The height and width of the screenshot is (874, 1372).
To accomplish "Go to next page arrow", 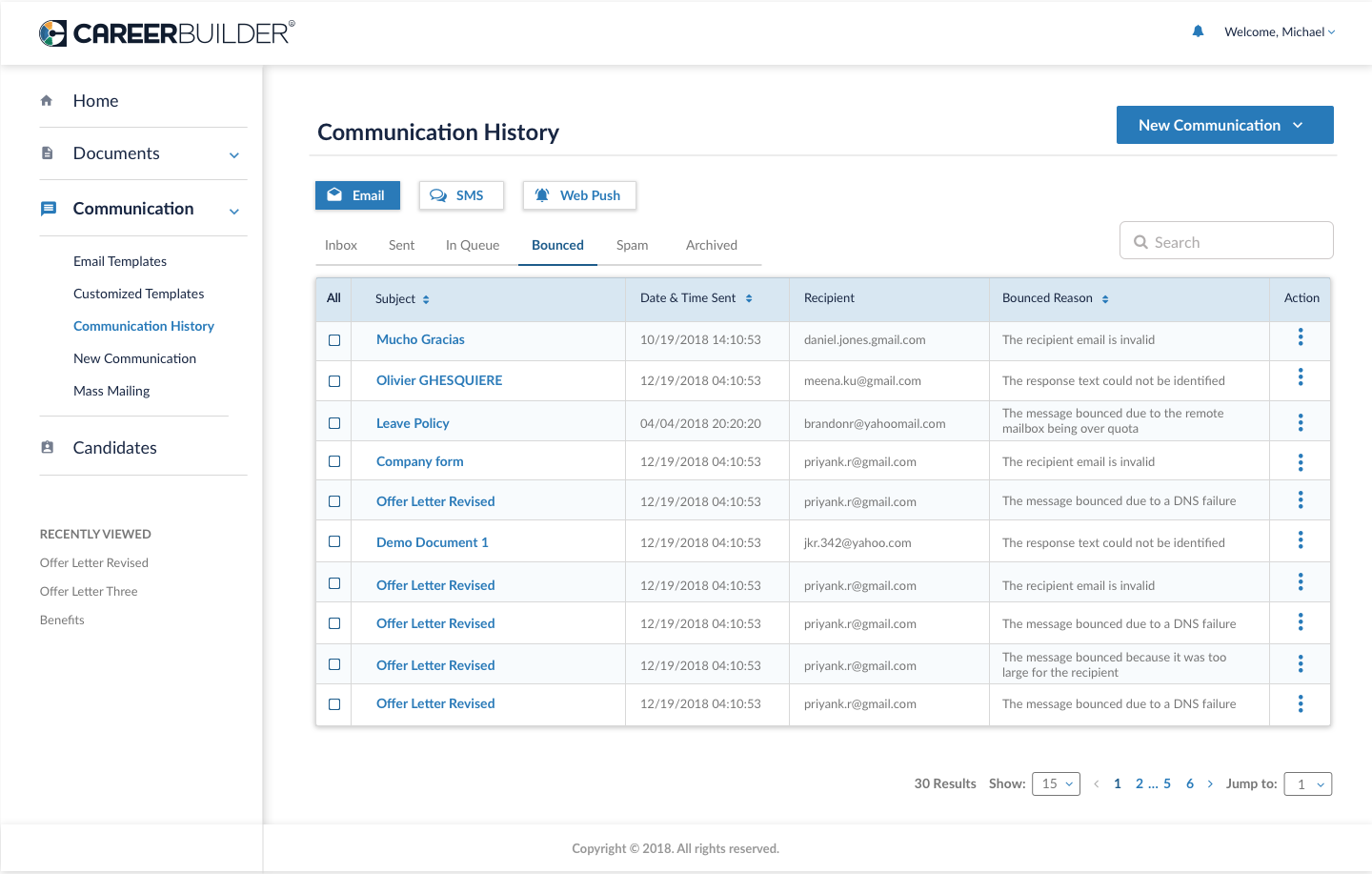I will 1210,783.
